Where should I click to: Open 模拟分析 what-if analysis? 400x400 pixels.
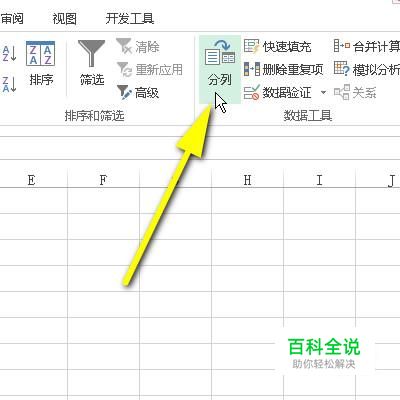(367, 69)
